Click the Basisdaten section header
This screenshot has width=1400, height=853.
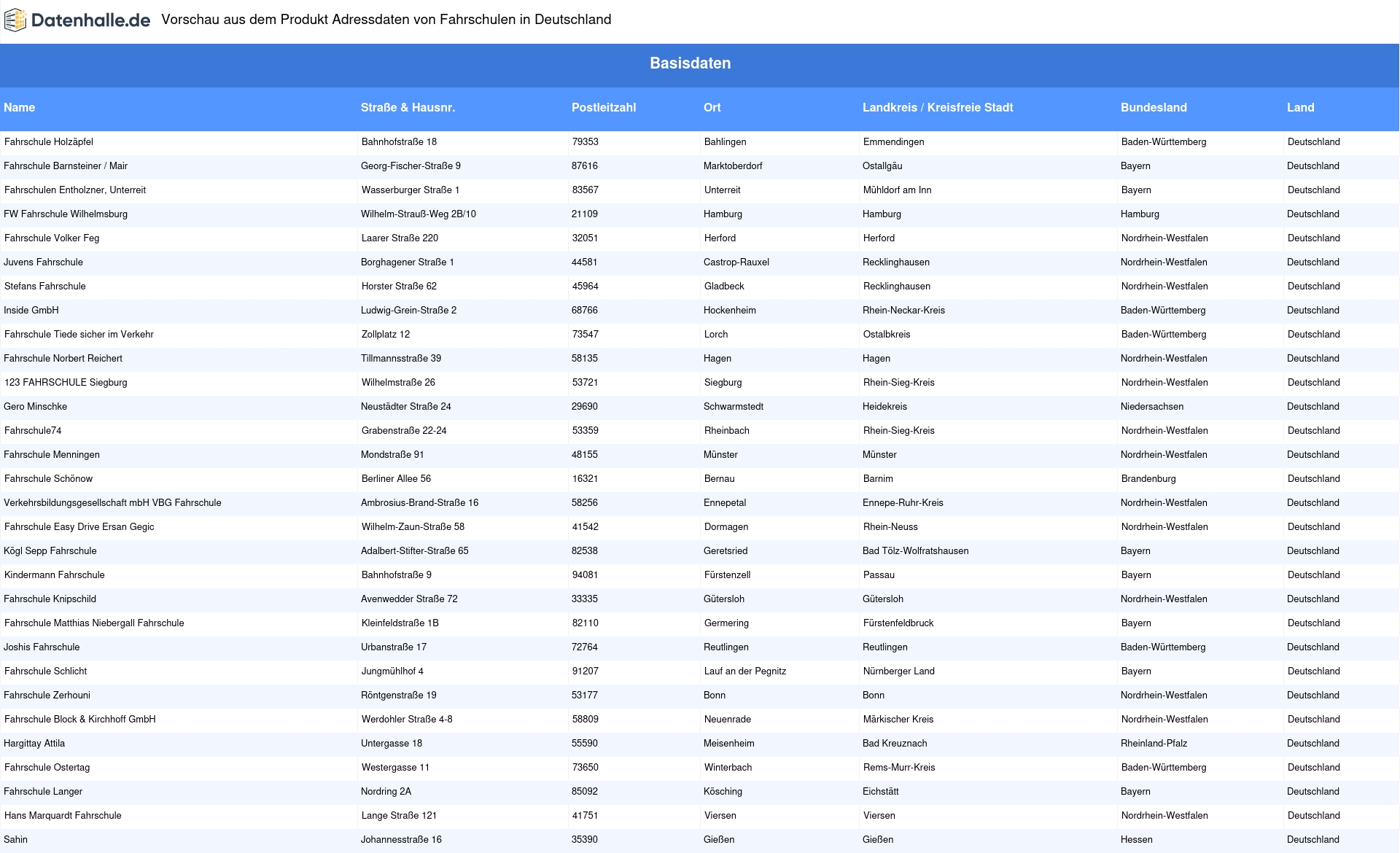[x=690, y=63]
